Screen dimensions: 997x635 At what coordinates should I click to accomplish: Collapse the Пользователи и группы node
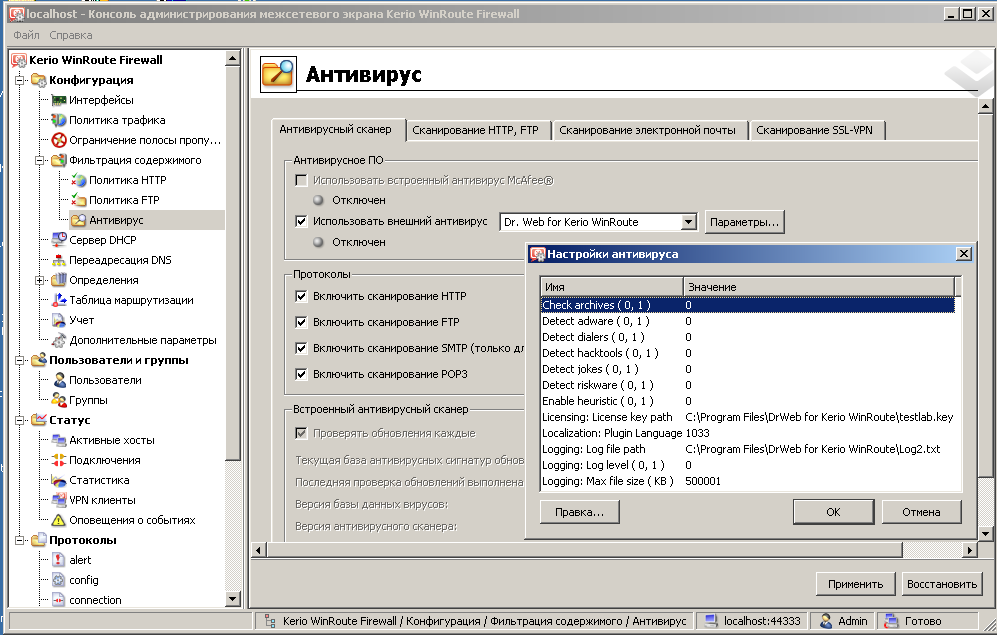20,360
